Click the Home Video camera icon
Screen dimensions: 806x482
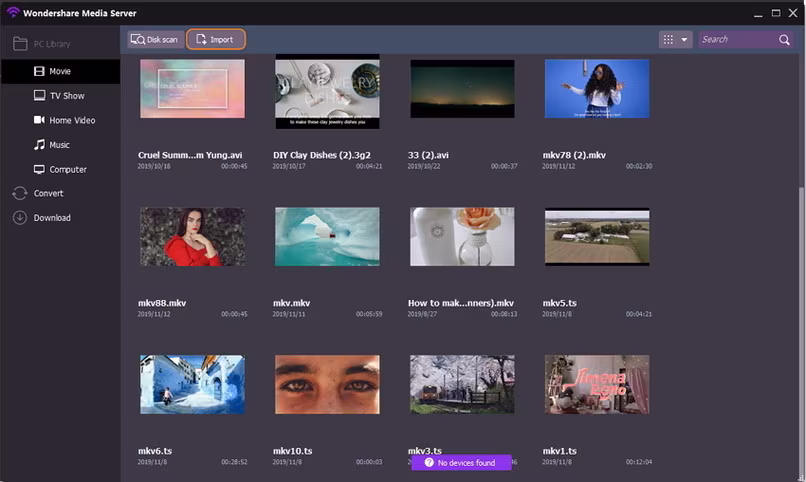click(39, 120)
